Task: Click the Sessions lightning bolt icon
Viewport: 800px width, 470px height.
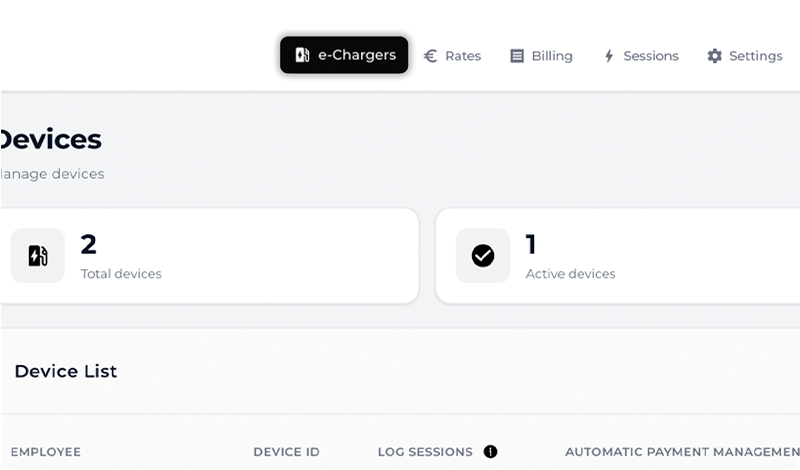Action: [x=608, y=56]
